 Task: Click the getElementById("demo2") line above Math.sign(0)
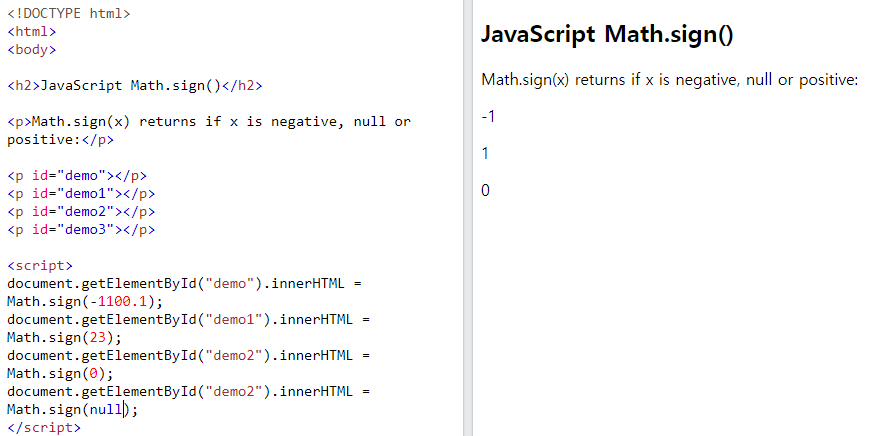pos(189,355)
